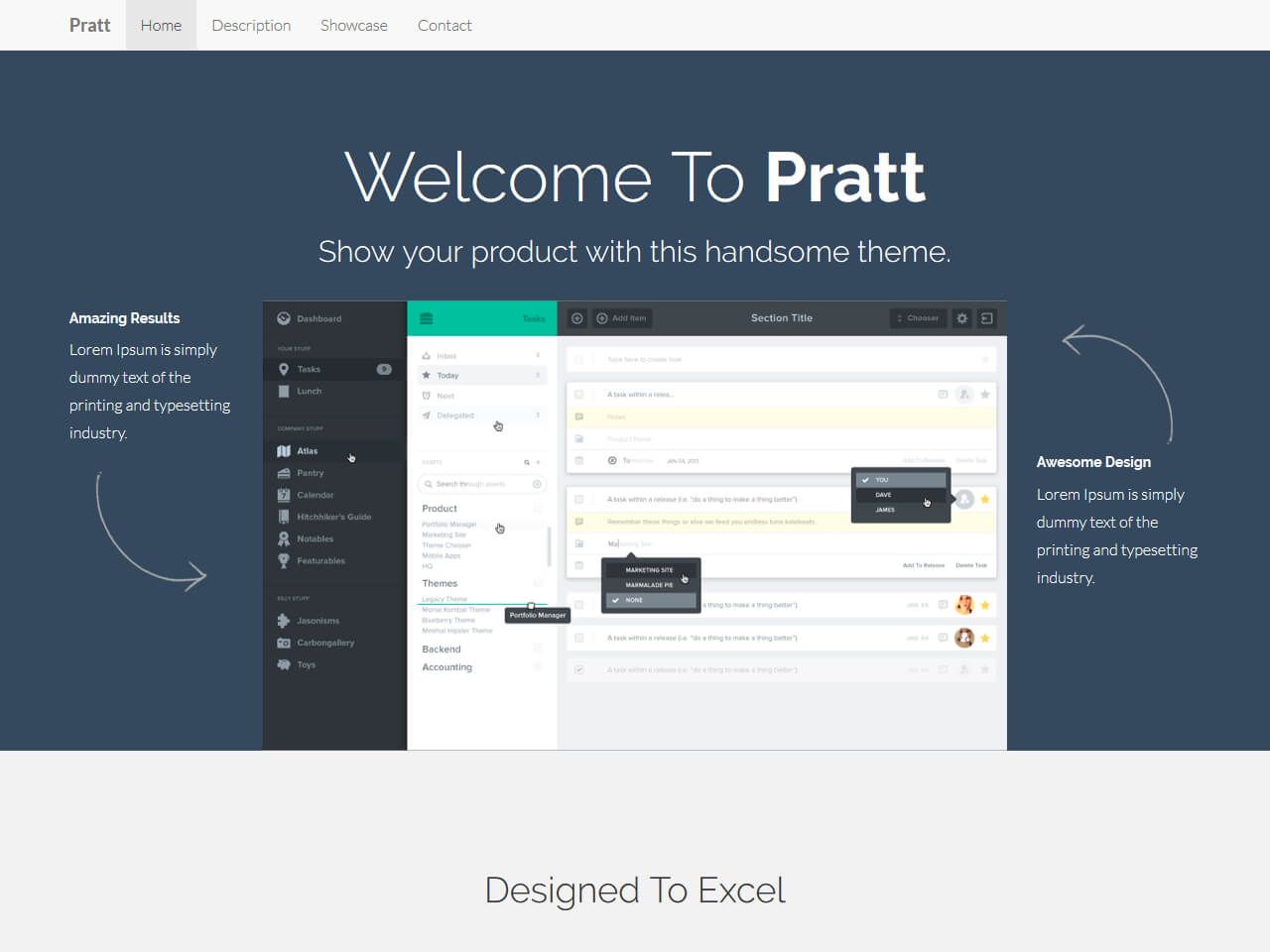This screenshot has height=952, width=1270.
Task: Click the "Awesome Design" heading
Action: click(1093, 462)
